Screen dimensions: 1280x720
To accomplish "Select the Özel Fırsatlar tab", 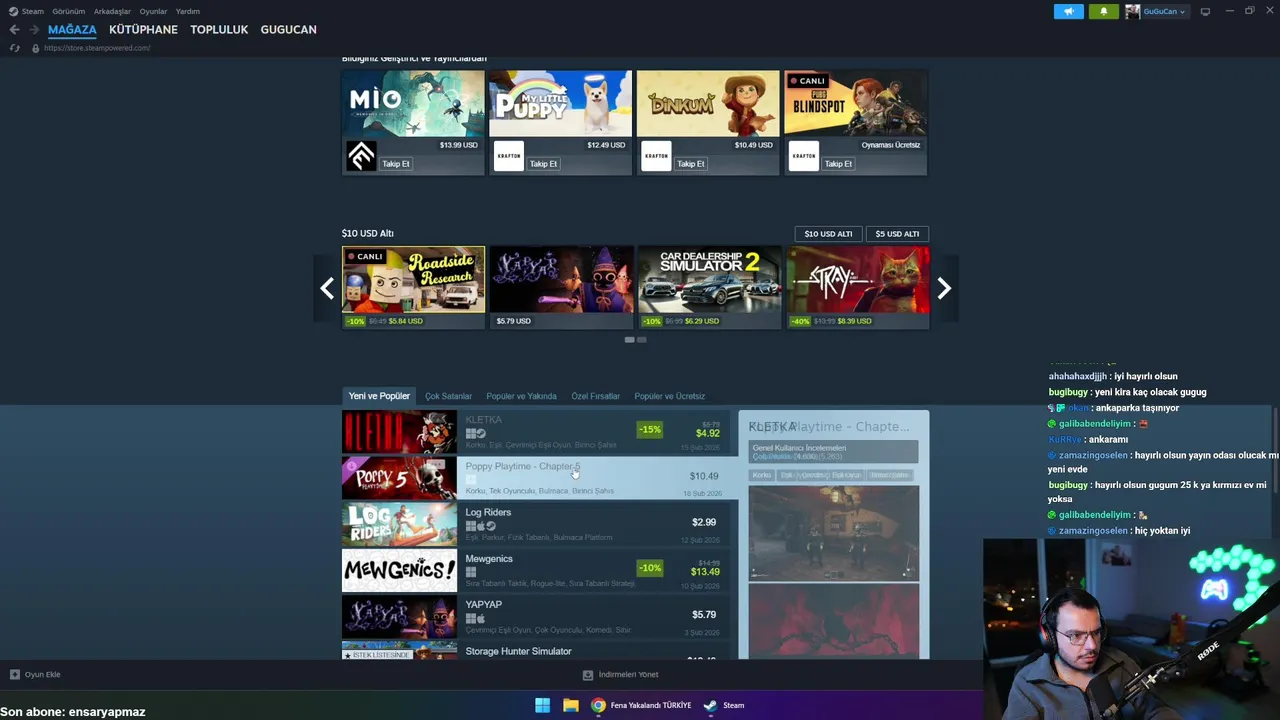I will 595,396.
